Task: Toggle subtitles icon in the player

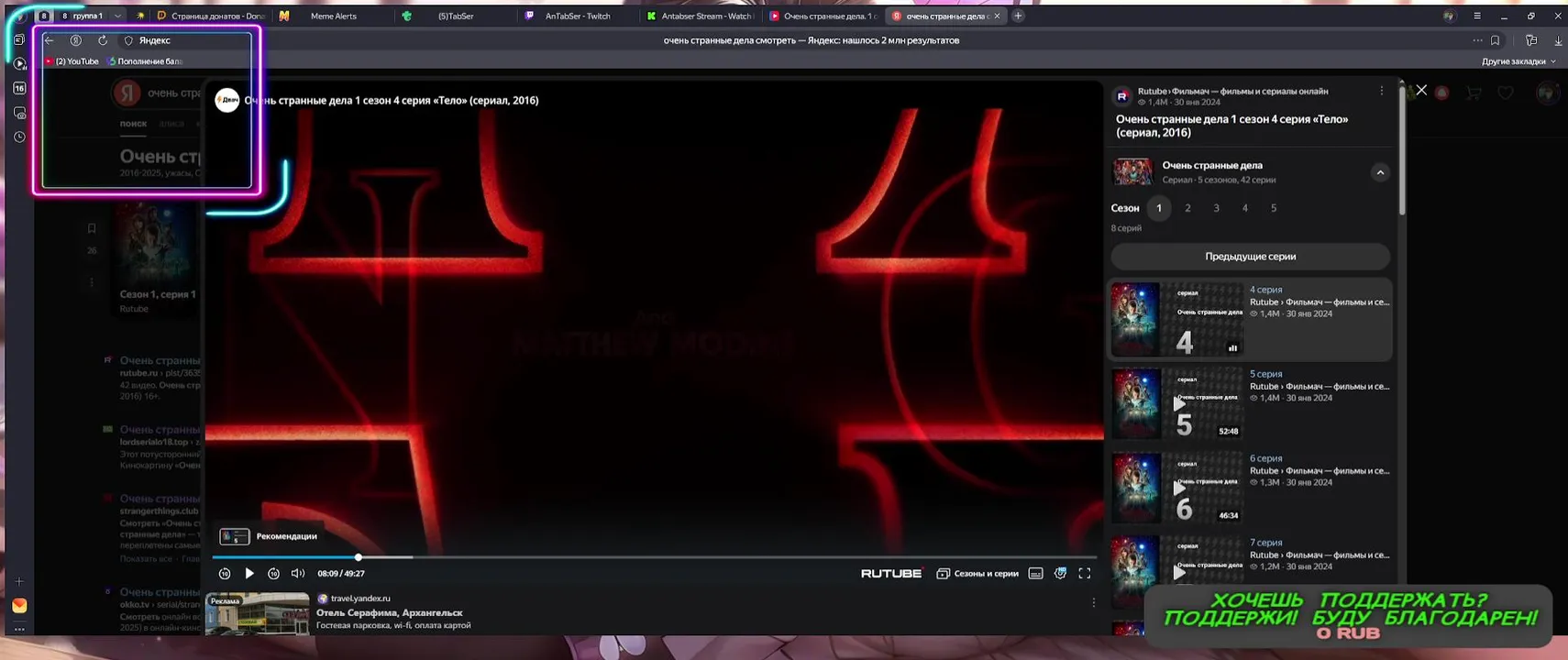Action: (x=1035, y=573)
